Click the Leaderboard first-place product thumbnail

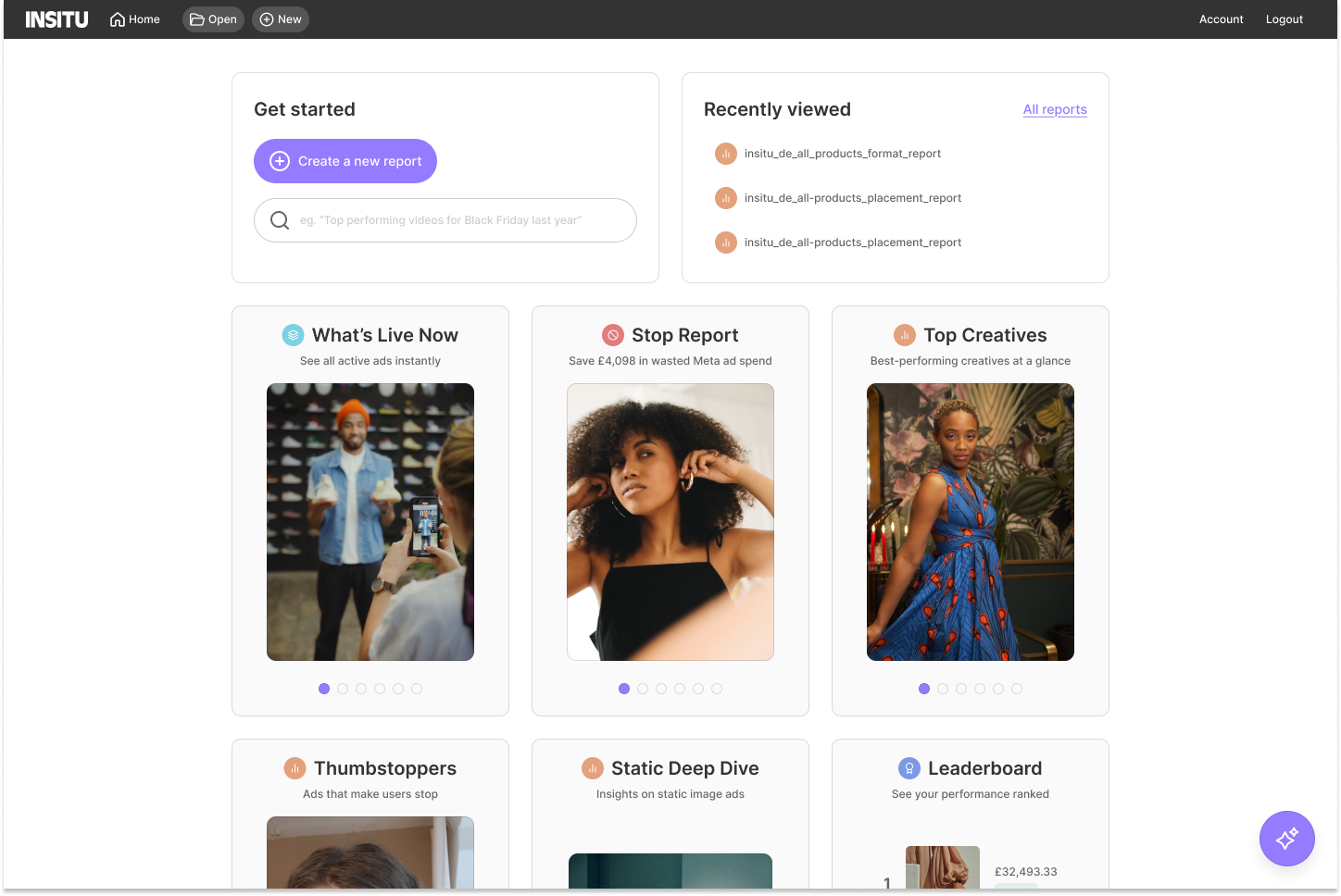pos(943,868)
